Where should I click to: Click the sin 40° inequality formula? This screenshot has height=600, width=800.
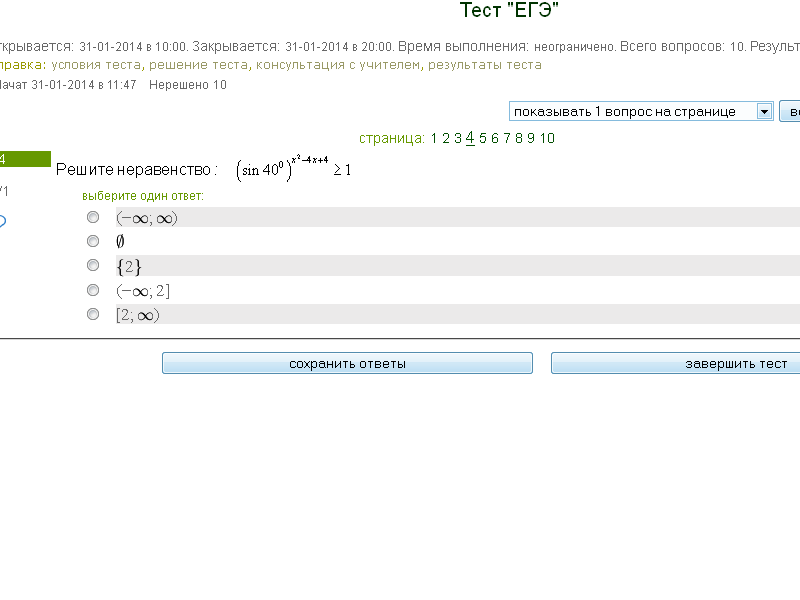click(x=293, y=168)
